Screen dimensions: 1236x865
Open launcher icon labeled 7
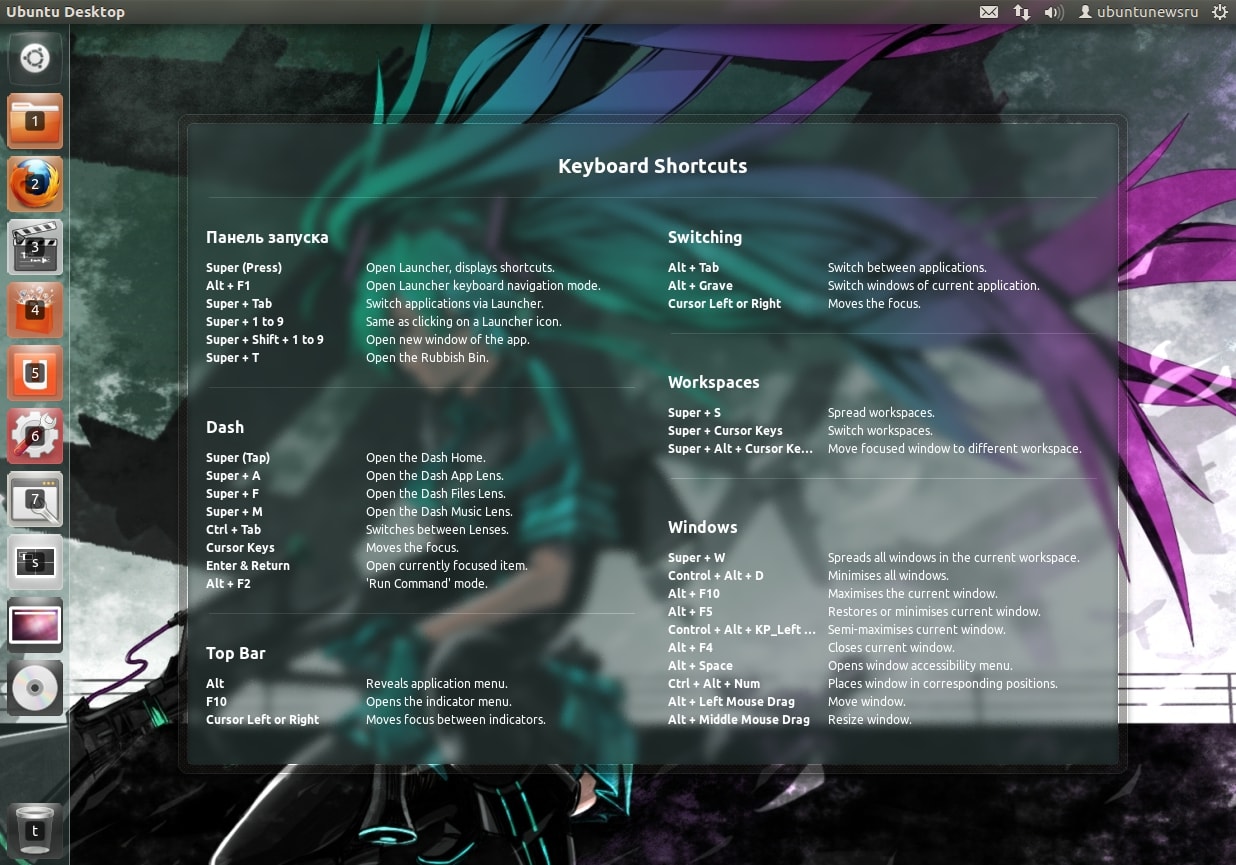pyautogui.click(x=35, y=499)
